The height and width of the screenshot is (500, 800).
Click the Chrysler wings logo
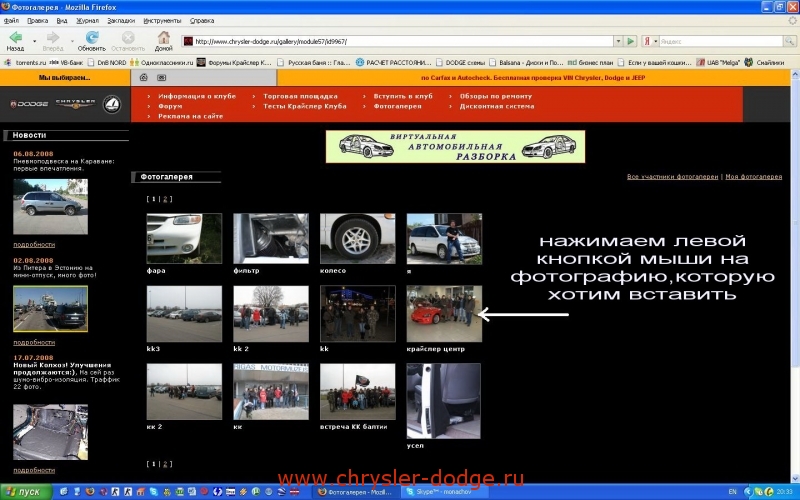[75, 104]
